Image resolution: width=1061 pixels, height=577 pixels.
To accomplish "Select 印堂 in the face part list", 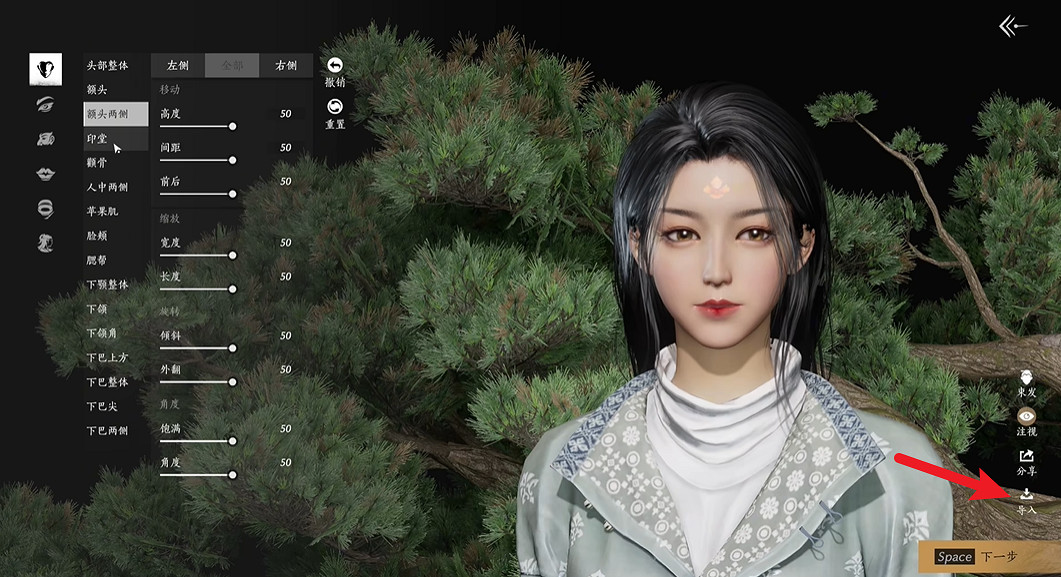I will tap(98, 138).
